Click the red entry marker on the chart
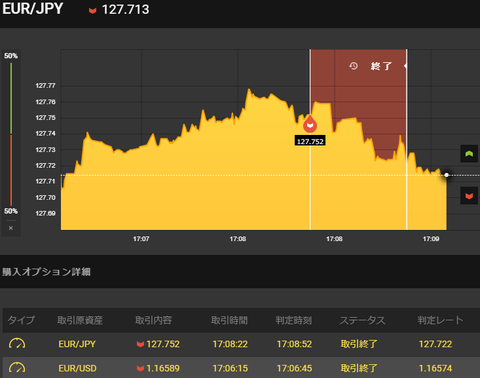This screenshot has width=480, height=378. click(310, 124)
